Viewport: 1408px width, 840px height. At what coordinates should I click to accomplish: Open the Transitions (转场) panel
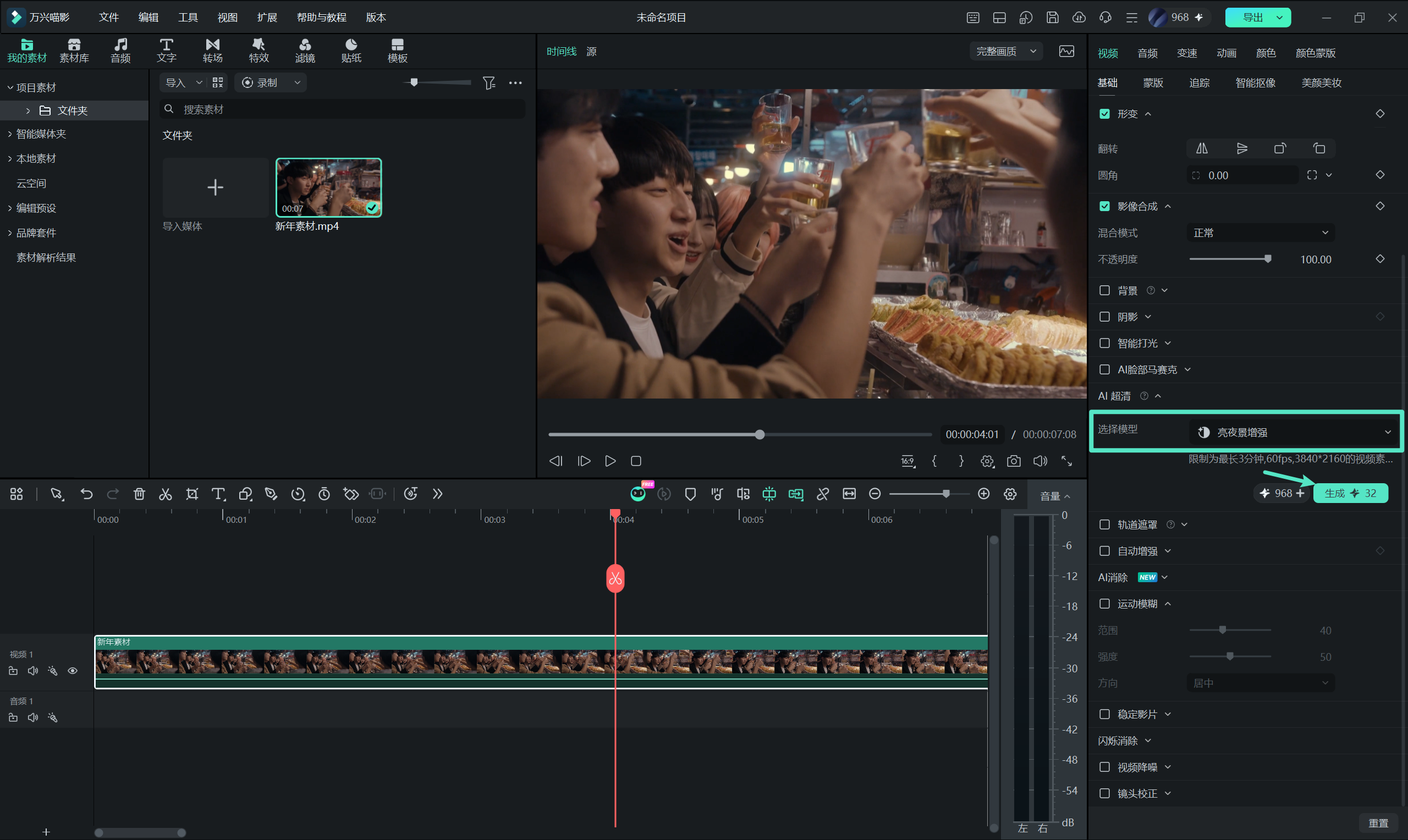click(x=212, y=51)
